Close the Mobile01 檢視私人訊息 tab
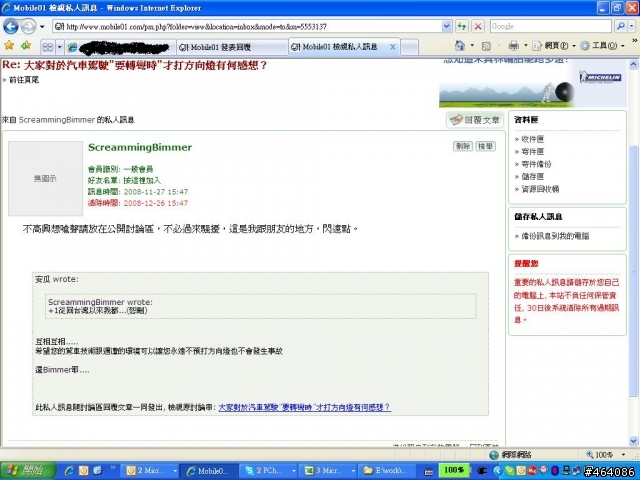Image resolution: width=640 pixels, height=480 pixels. (392, 47)
